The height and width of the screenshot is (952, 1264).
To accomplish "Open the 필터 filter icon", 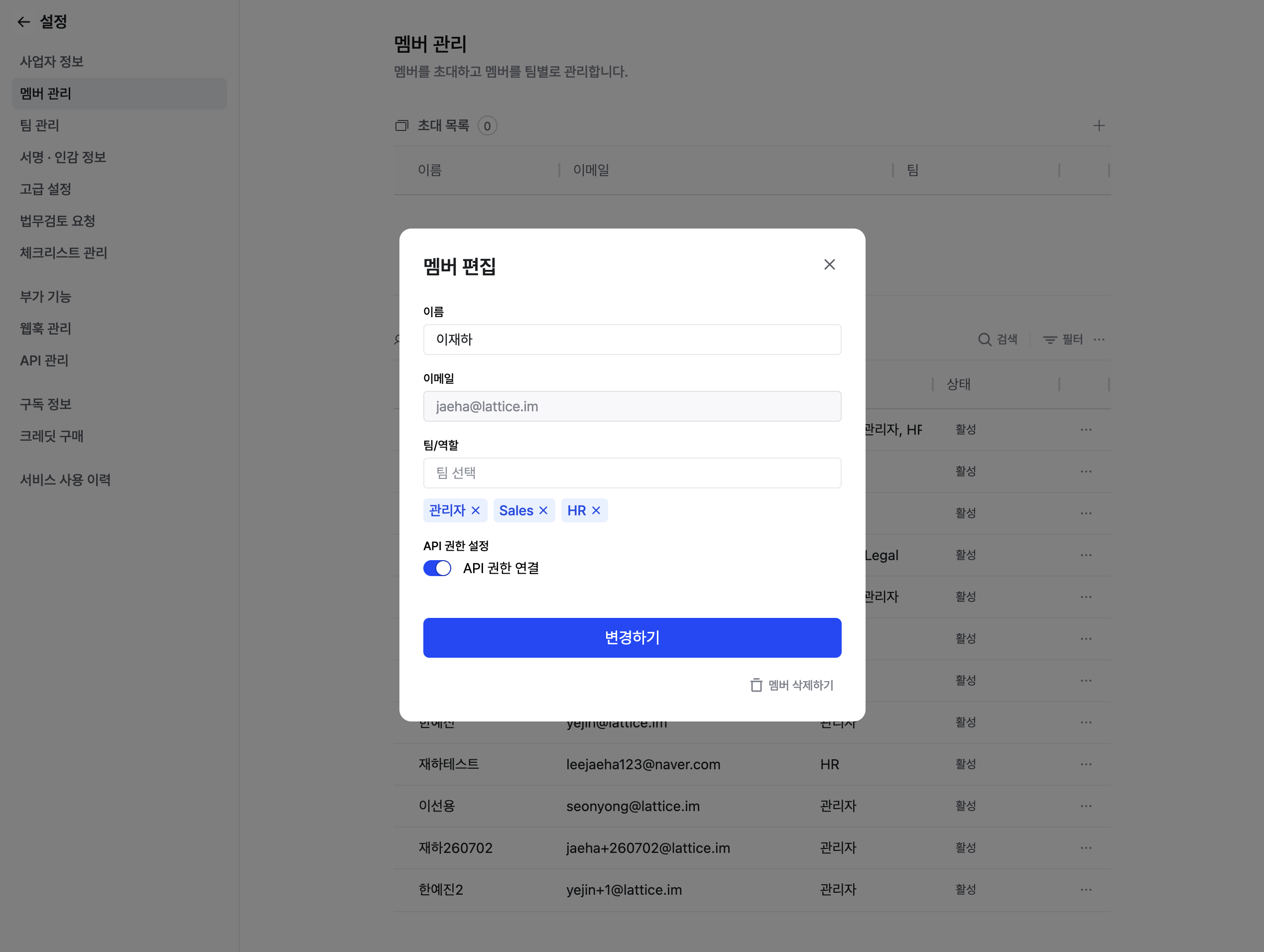I will (x=1050, y=340).
